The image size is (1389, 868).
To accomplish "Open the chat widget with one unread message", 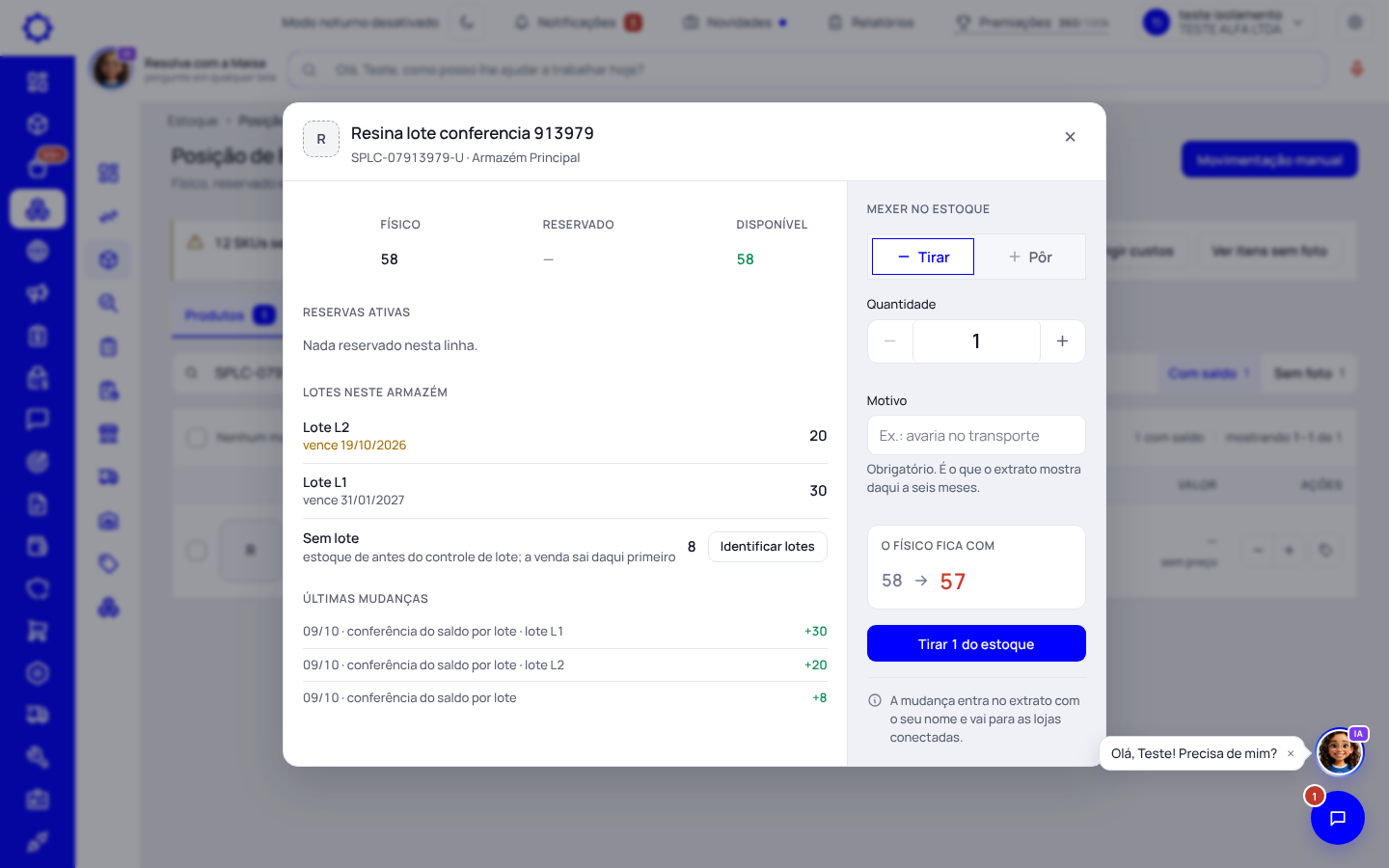I will (1337, 818).
